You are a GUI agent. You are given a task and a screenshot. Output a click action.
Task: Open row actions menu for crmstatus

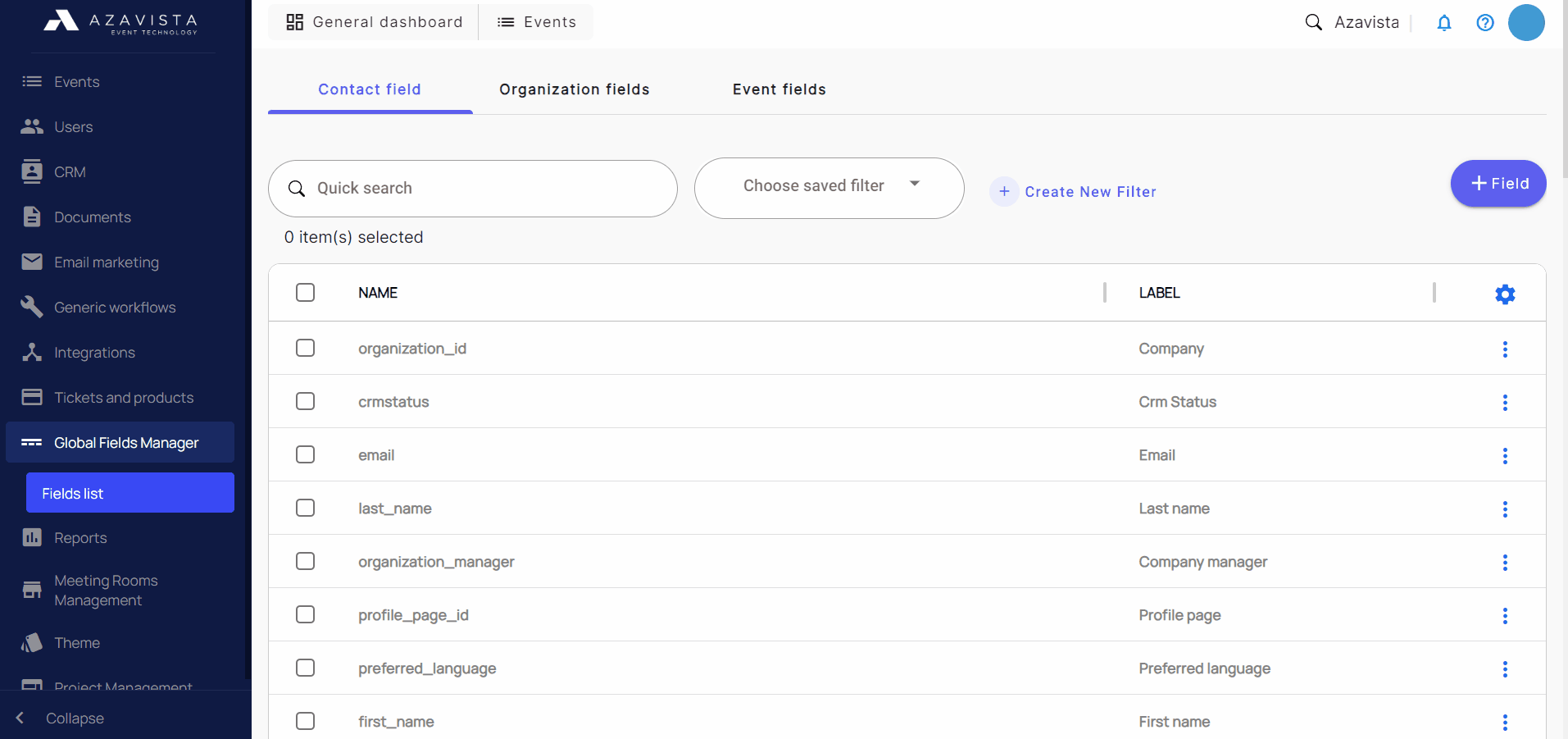pyautogui.click(x=1505, y=402)
